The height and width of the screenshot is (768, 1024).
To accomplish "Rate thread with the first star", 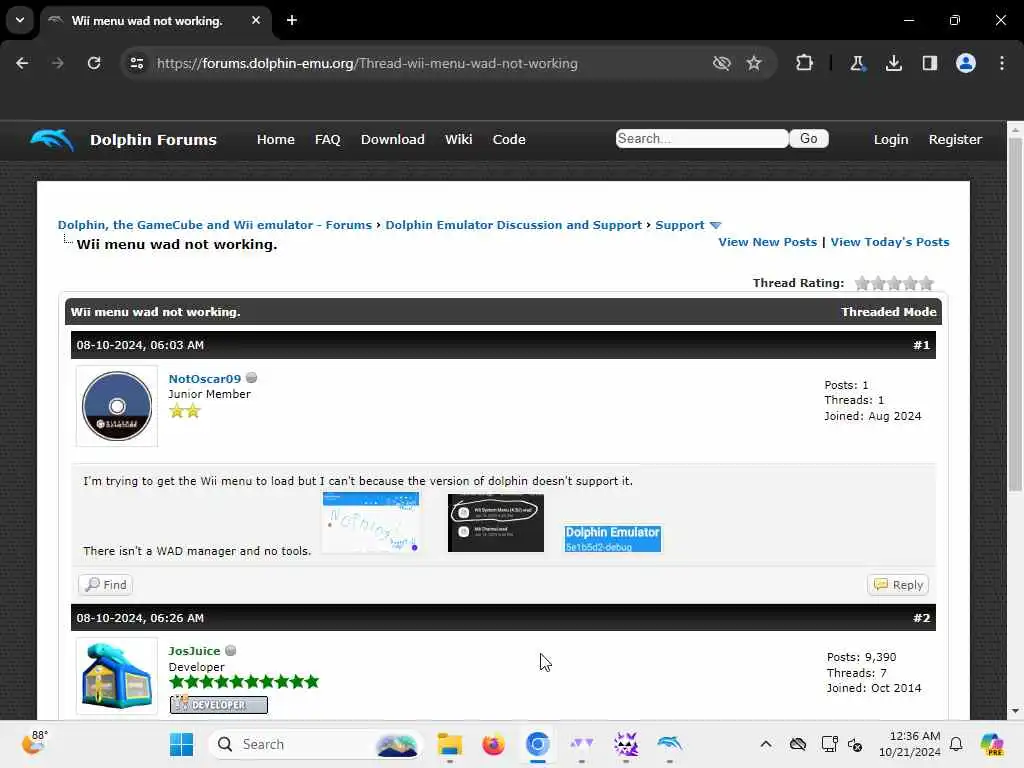I will (862, 283).
